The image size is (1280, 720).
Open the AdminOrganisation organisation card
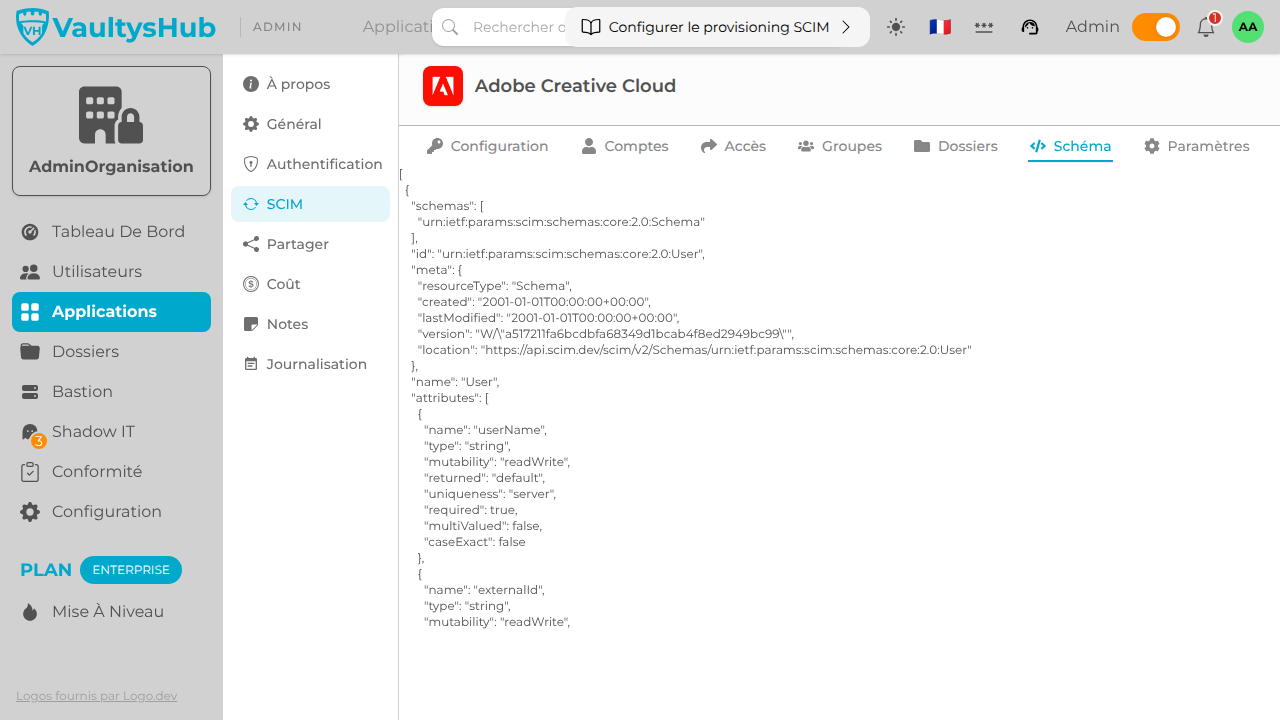click(111, 131)
